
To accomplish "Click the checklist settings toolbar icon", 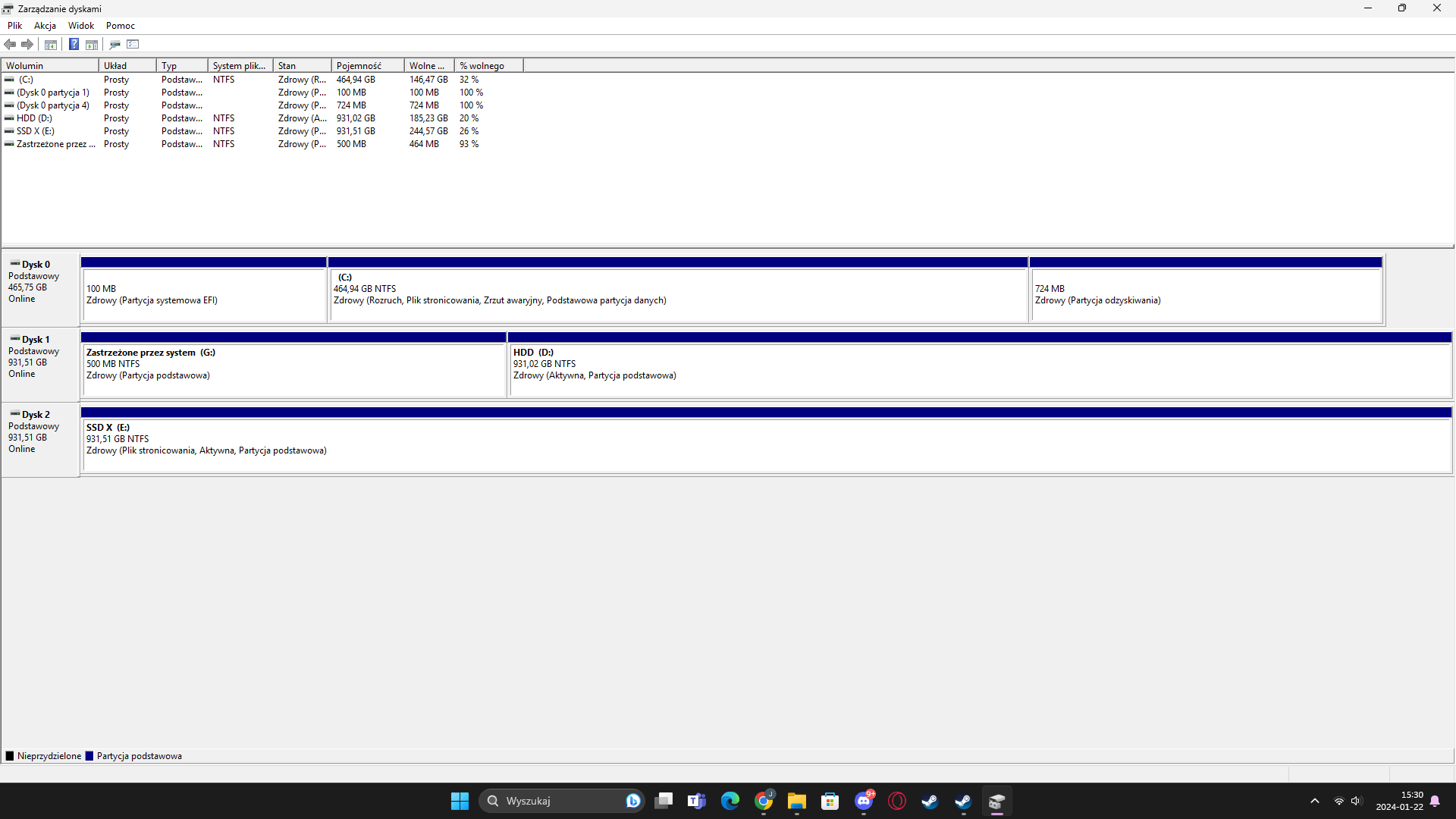I will point(133,44).
